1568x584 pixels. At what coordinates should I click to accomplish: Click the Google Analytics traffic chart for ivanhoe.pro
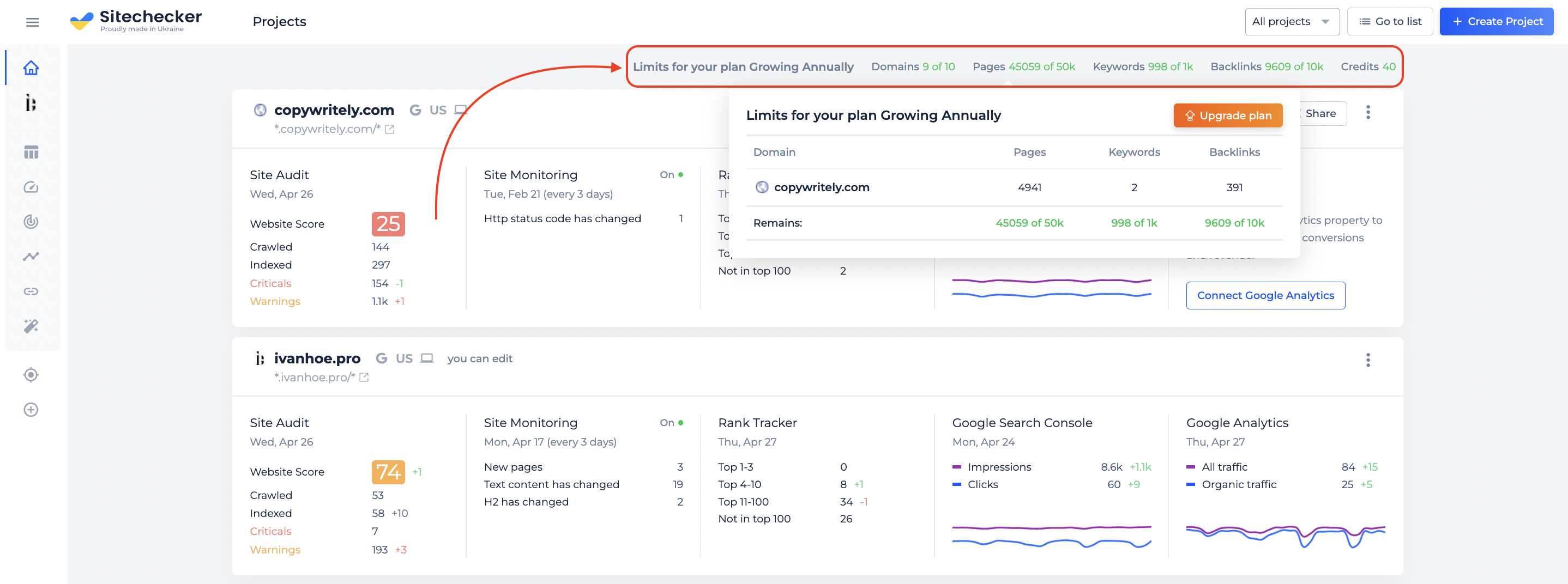pos(1286,536)
